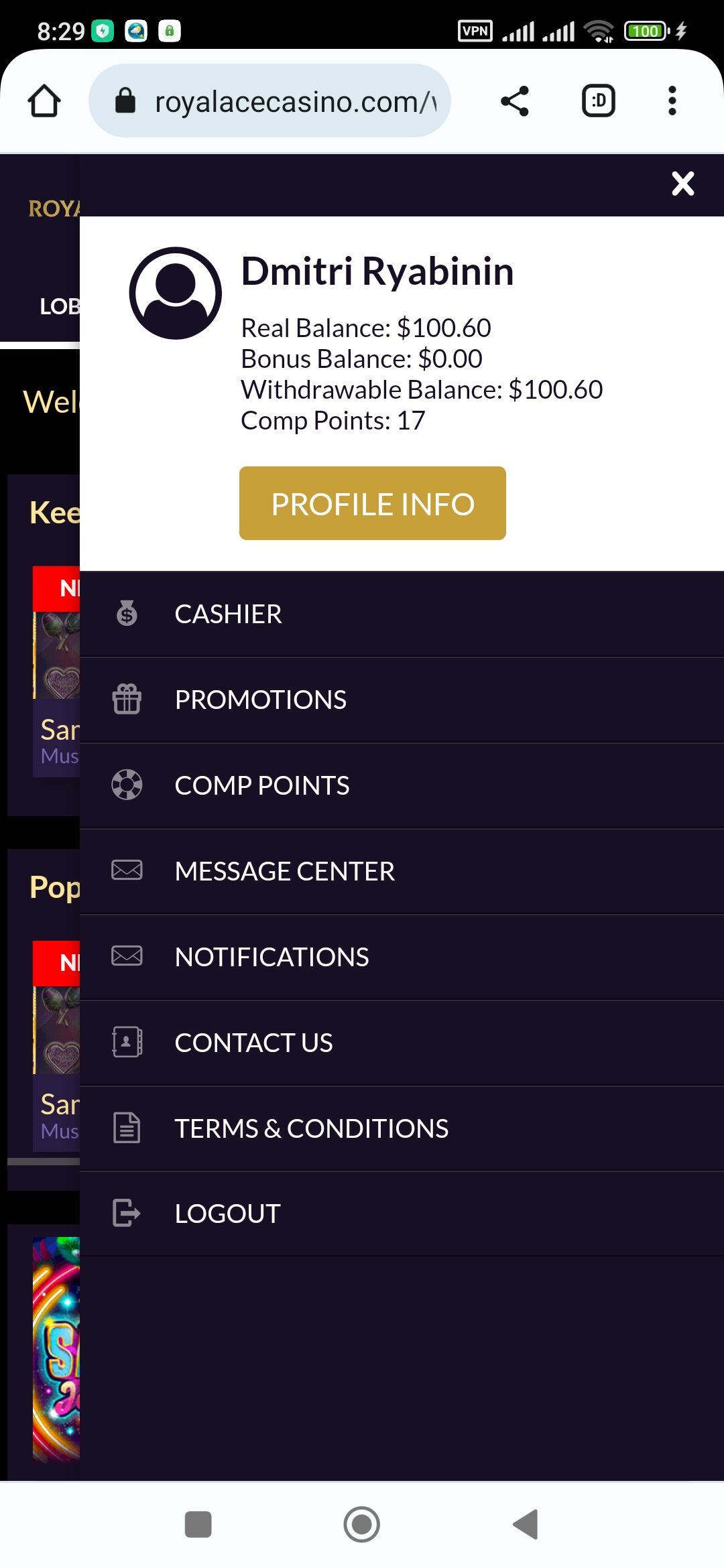
Task: Tap the Terms & Conditions document icon
Action: tap(127, 1127)
